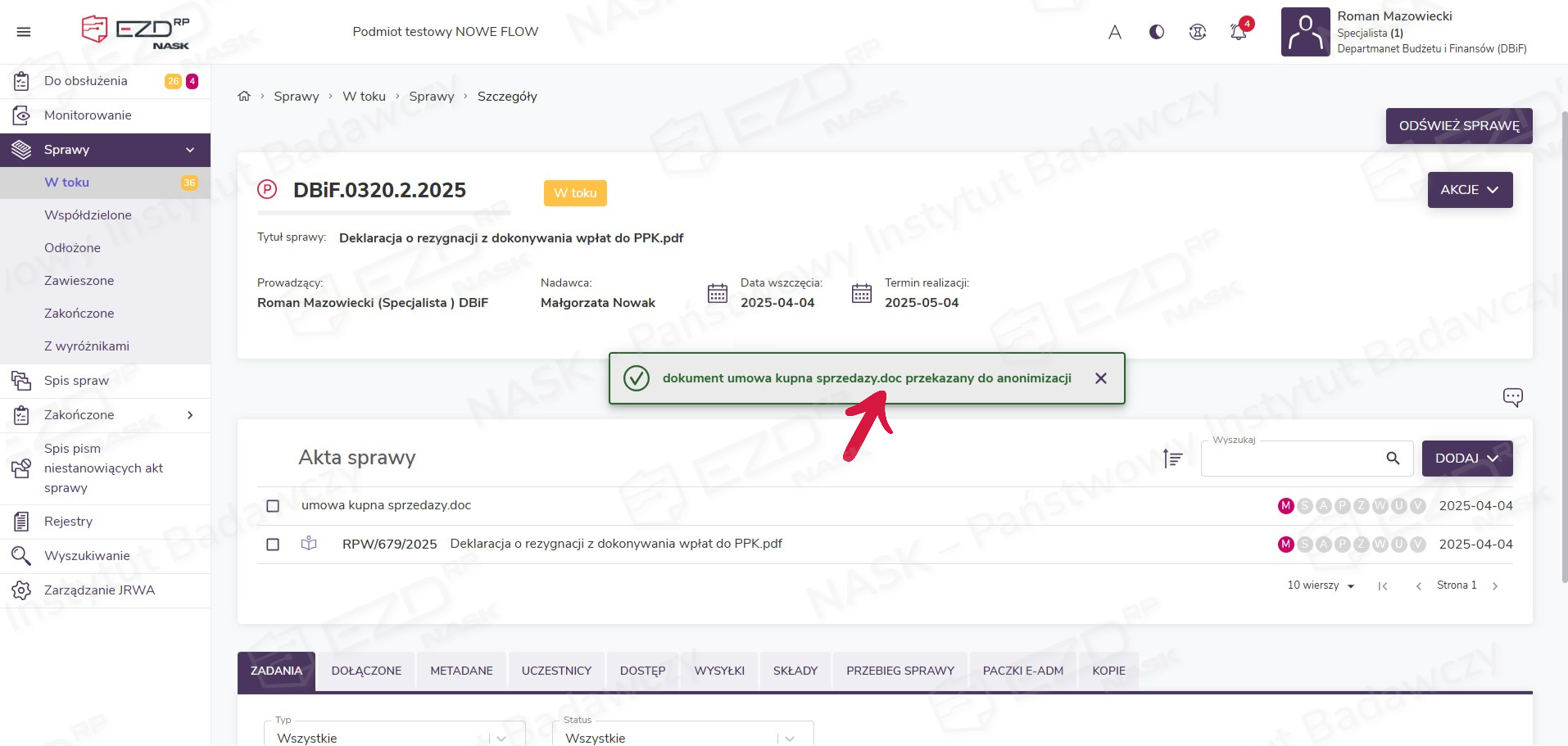Screen dimensions: 1568x746
Task: Click the ODŚWIEŻ SPRAWĘ button
Action: [x=1458, y=126]
